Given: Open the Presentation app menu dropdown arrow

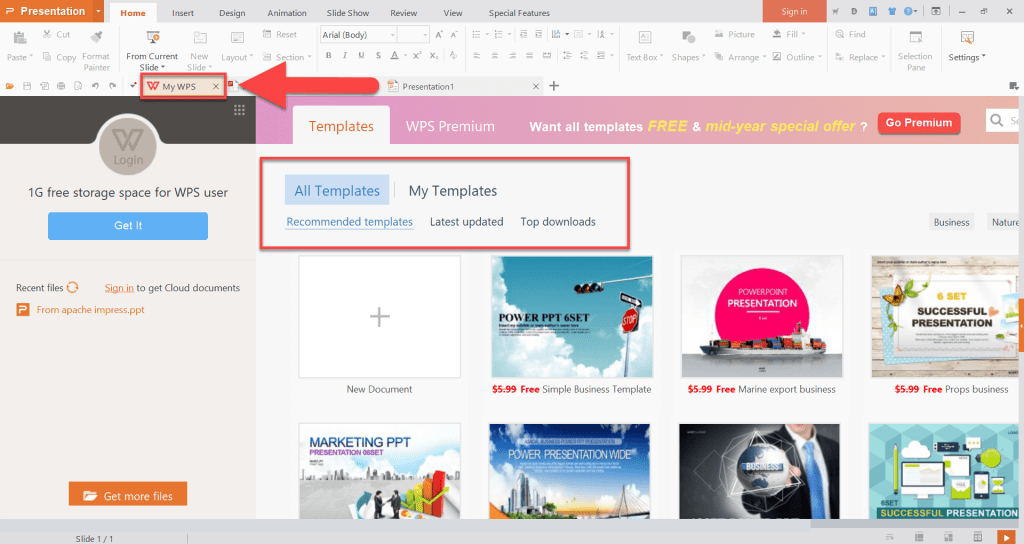Looking at the screenshot, I should pyautogui.click(x=98, y=11).
